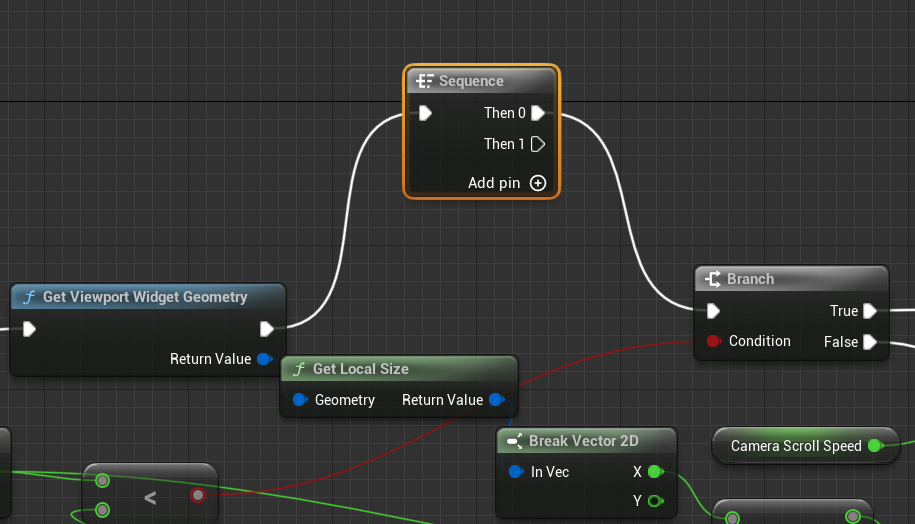Click the X output pin of Break Vector
This screenshot has height=524, width=915.
tap(656, 471)
